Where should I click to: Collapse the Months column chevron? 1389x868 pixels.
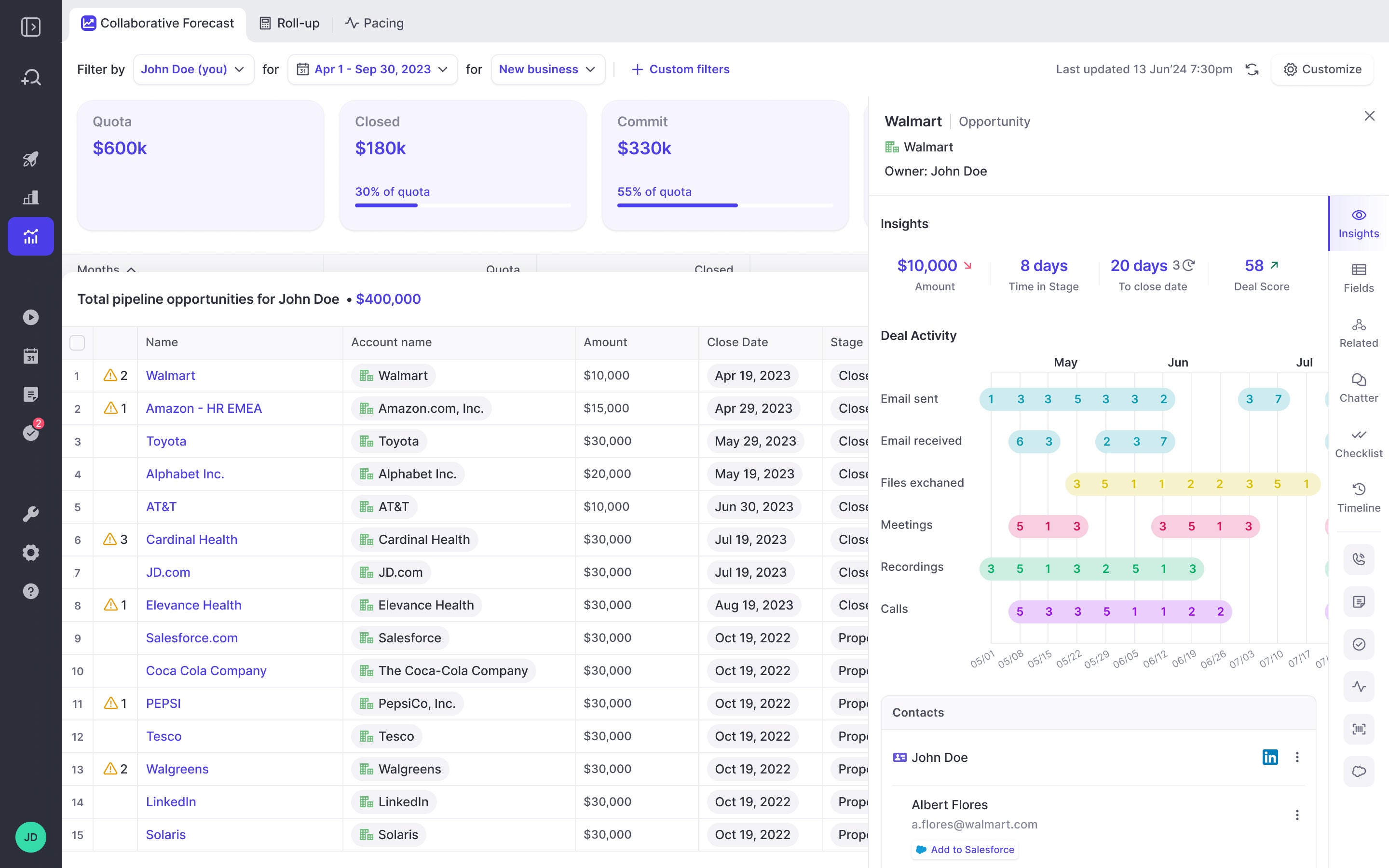coord(132,269)
